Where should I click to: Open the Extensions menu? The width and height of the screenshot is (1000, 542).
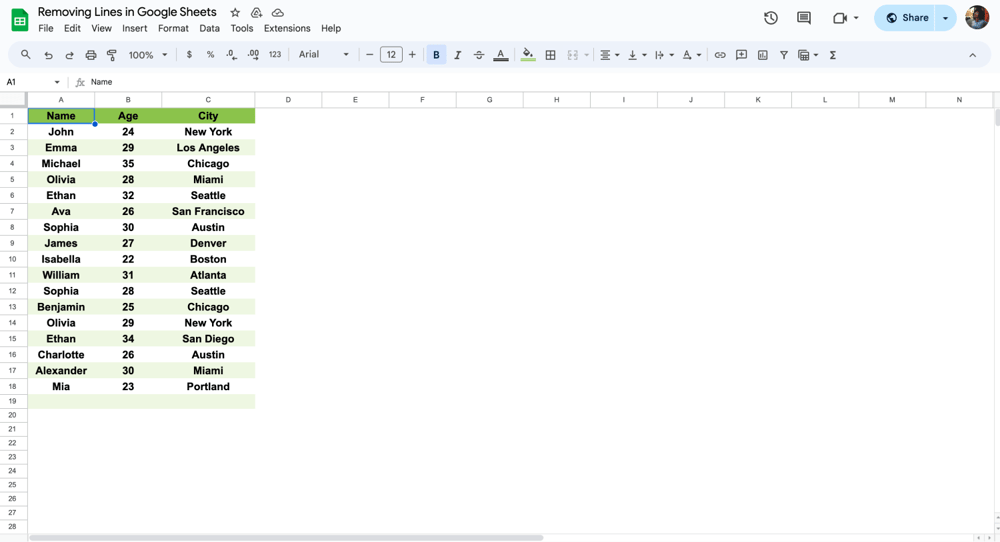[287, 29]
